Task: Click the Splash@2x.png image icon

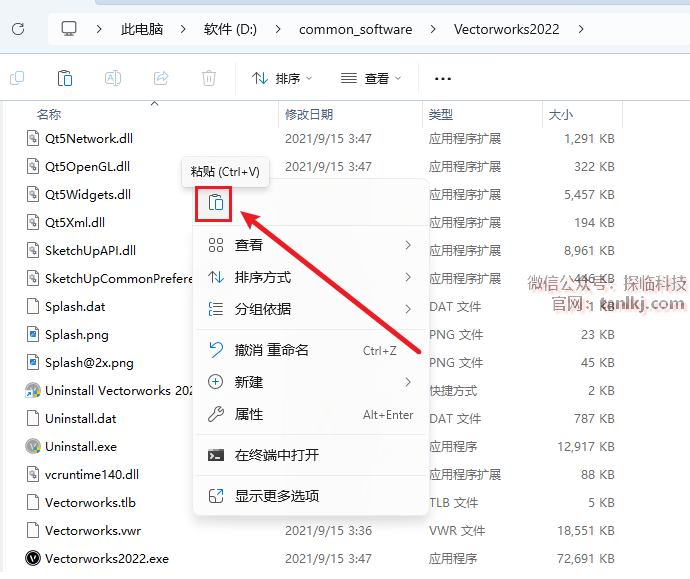Action: [33, 363]
